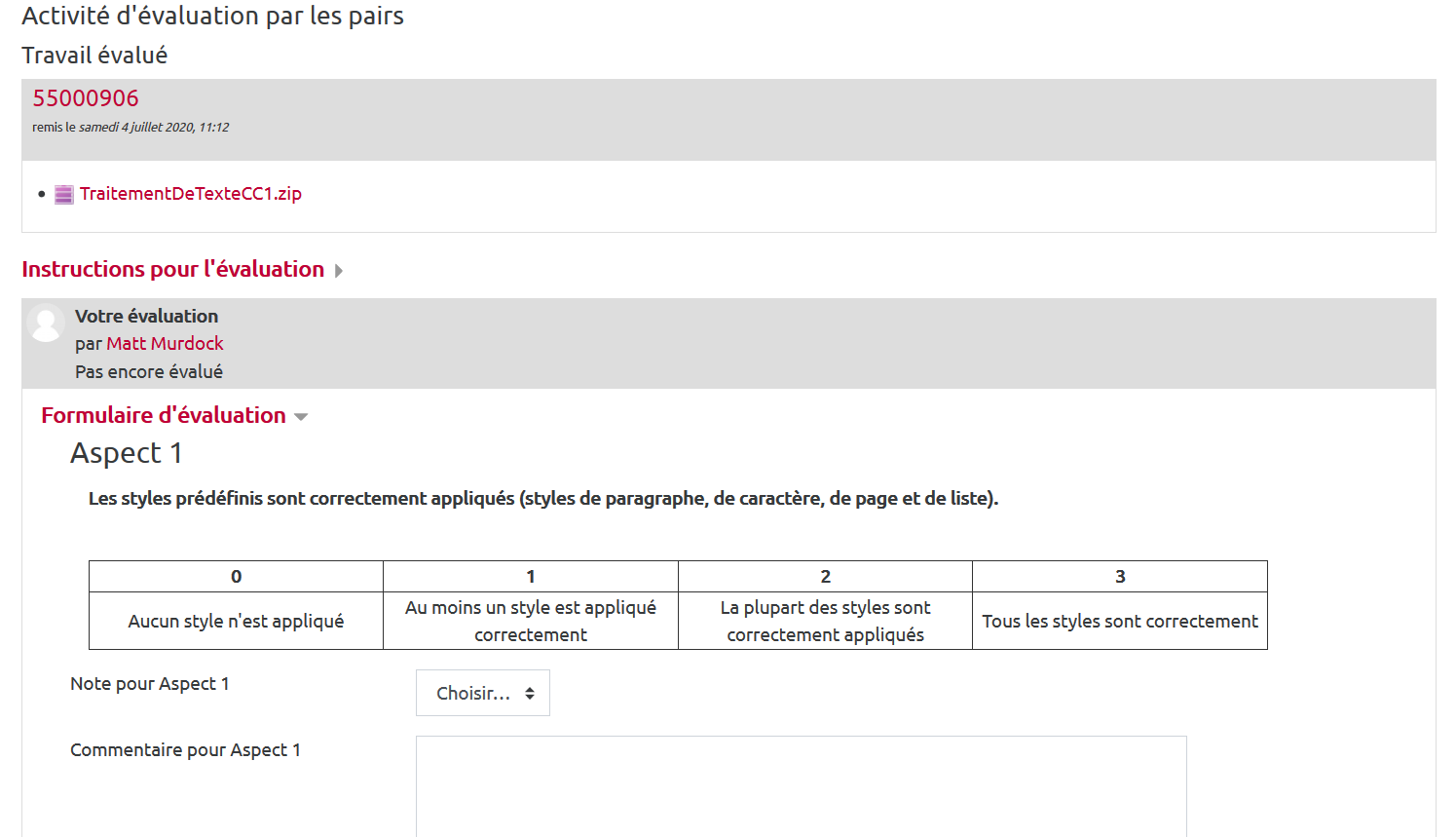1456x837 pixels.
Task: Click cell Au moins un style est appliqué
Action: tap(531, 621)
